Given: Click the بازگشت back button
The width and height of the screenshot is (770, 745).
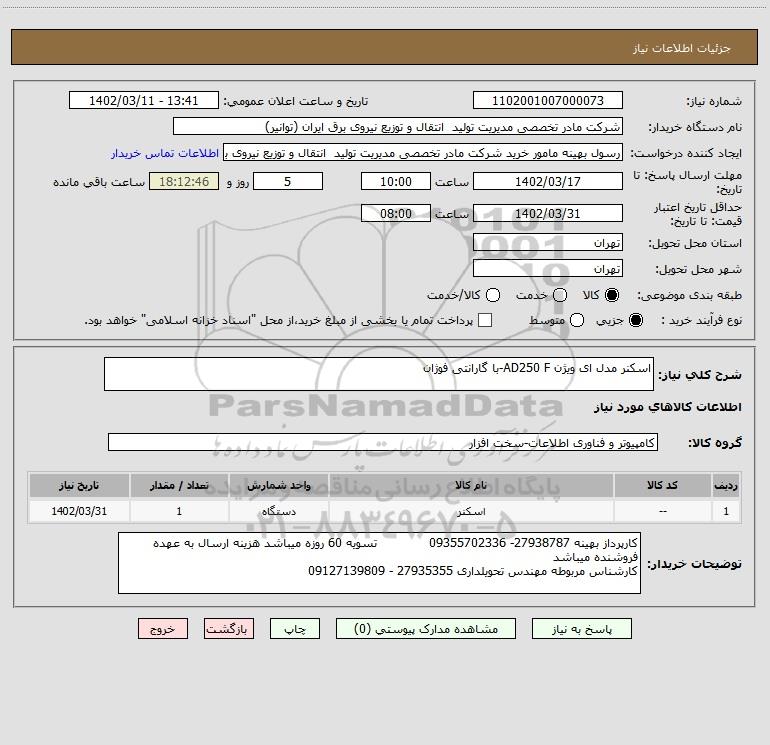Looking at the screenshot, I should pyautogui.click(x=229, y=629).
